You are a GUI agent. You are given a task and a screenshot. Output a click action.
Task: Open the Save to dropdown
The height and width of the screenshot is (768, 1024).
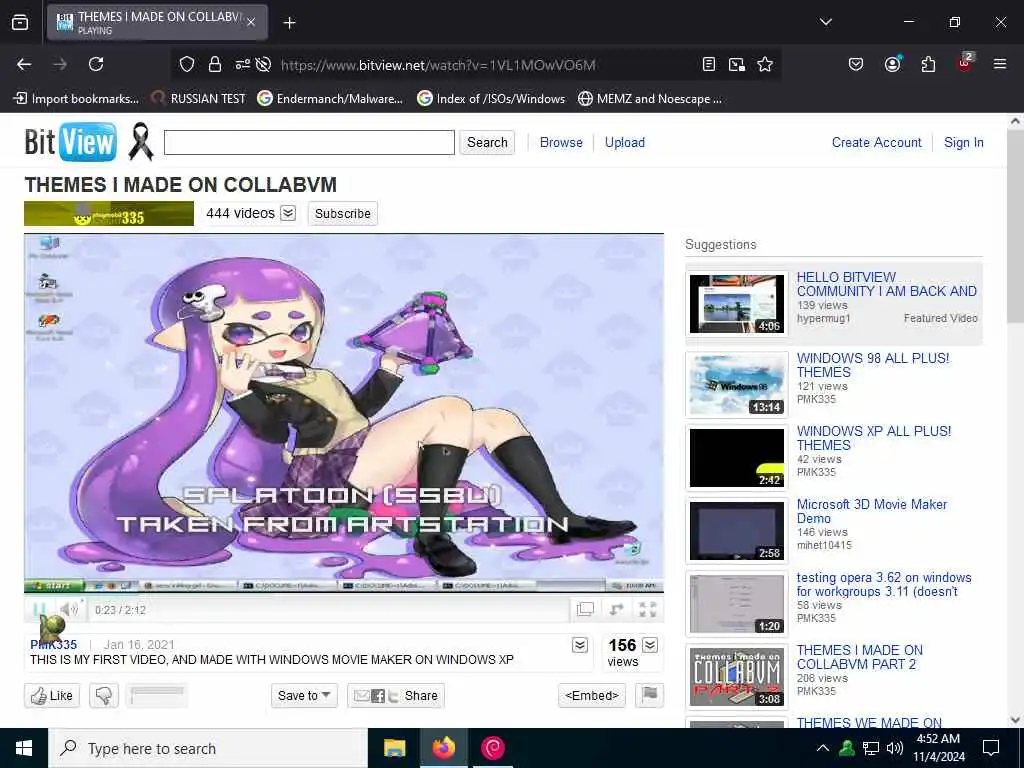coord(304,696)
